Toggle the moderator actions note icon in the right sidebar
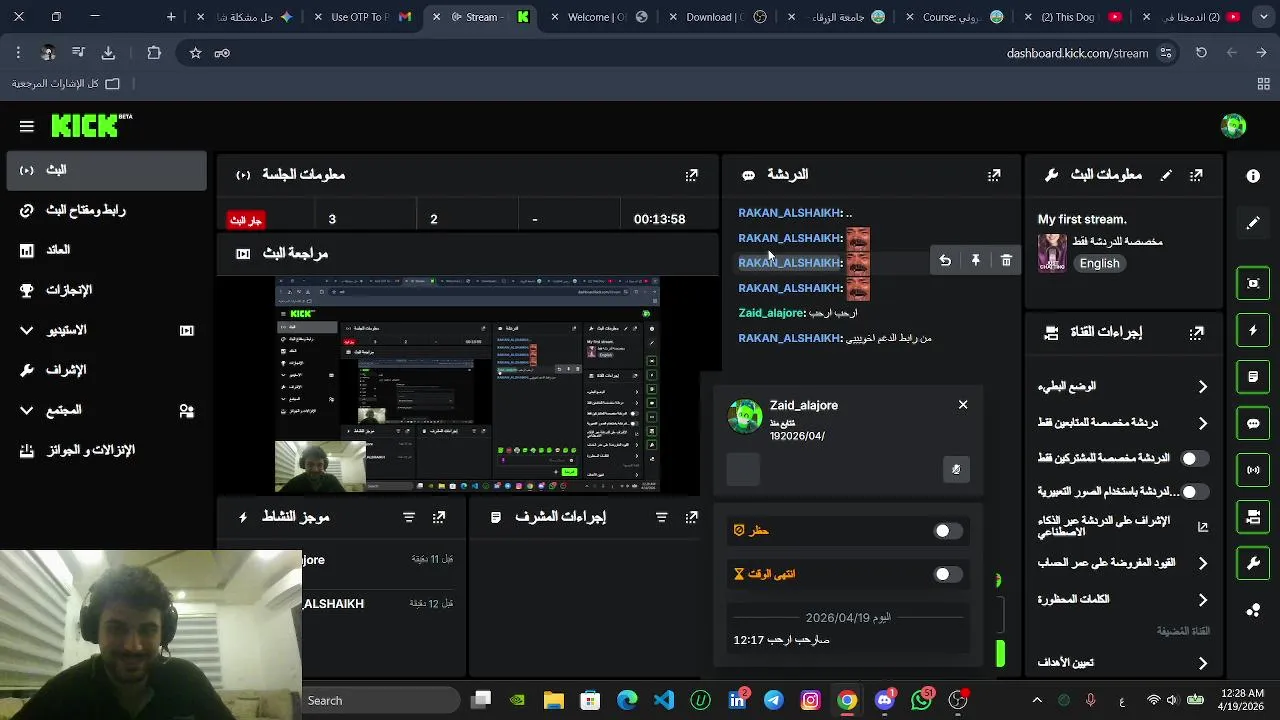The image size is (1280, 720). pyautogui.click(x=1253, y=377)
